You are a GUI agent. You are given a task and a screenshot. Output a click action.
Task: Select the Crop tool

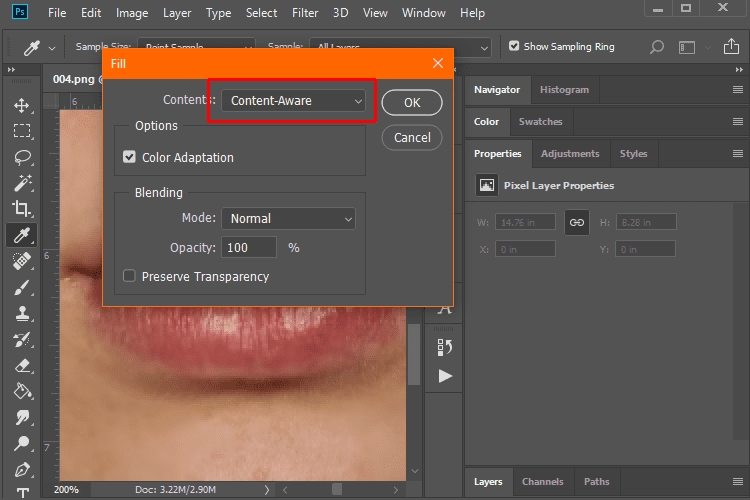(21, 209)
